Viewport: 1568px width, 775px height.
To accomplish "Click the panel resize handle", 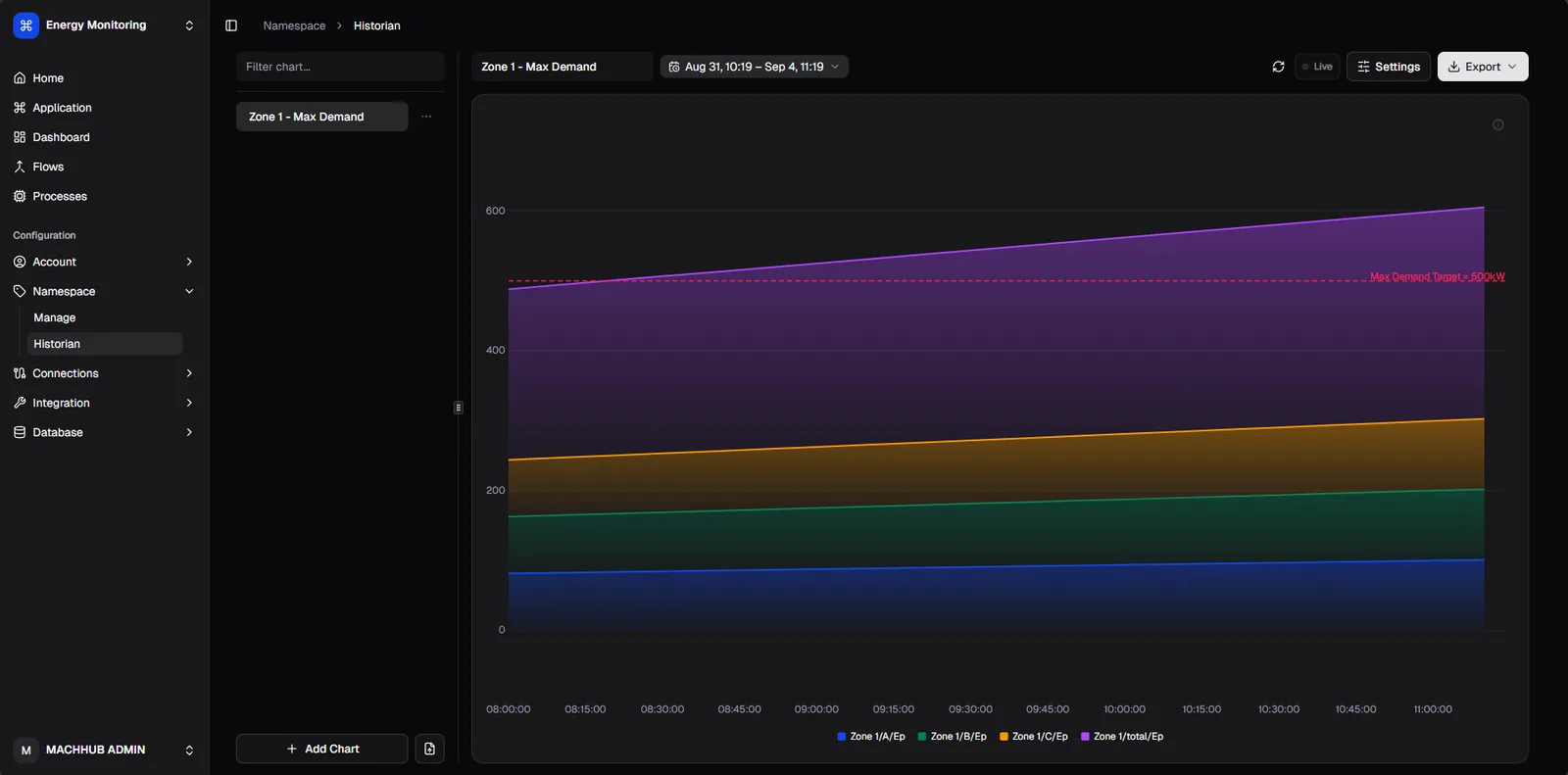I will pyautogui.click(x=458, y=408).
